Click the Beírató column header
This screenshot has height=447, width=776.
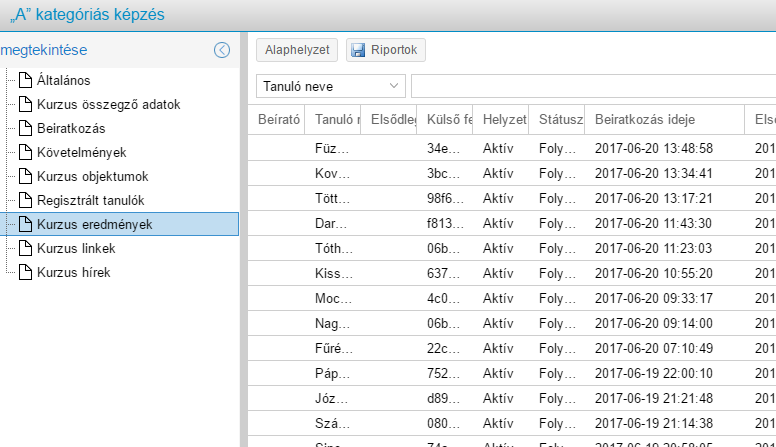click(277, 120)
